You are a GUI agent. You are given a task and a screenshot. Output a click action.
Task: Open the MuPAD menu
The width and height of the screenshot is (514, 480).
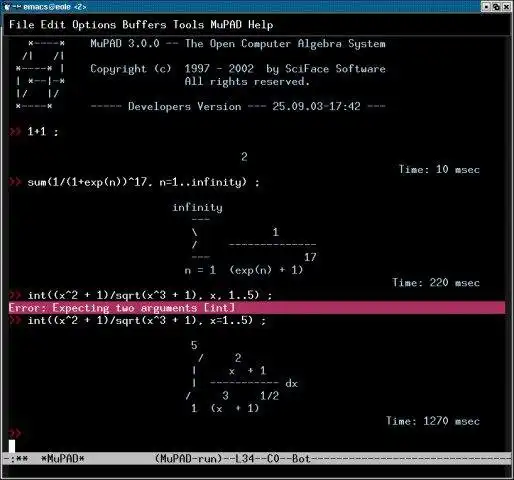point(226,25)
